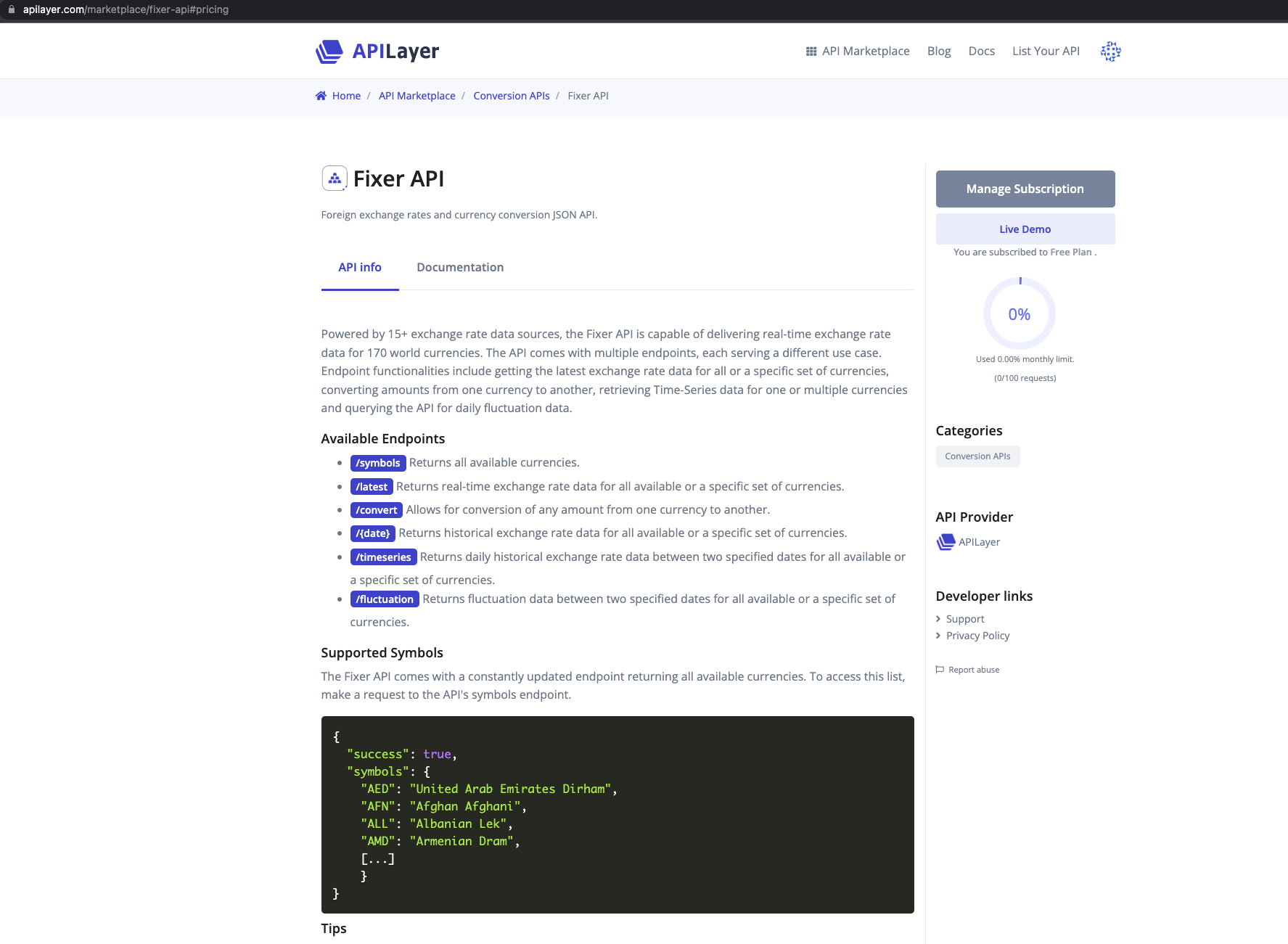1288x944 pixels.
Task: Click the Developer links sidebar heading
Action: pyautogui.click(x=984, y=596)
